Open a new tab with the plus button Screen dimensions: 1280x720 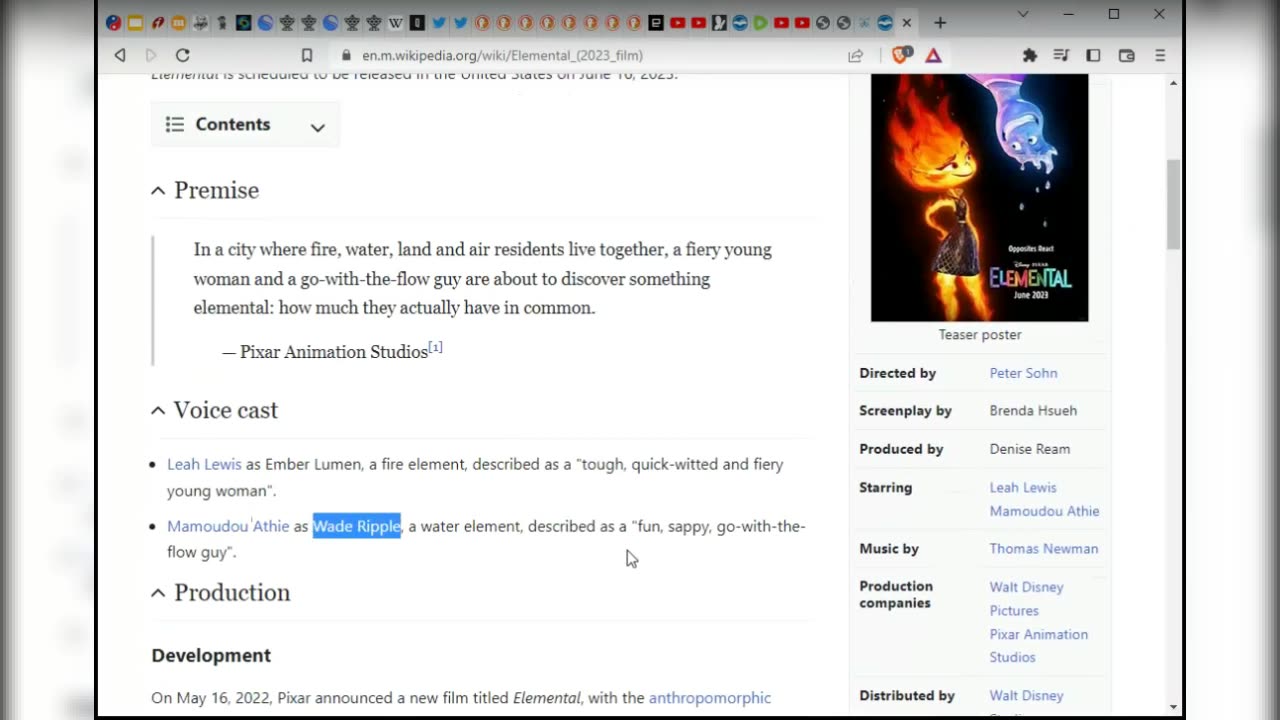point(940,22)
